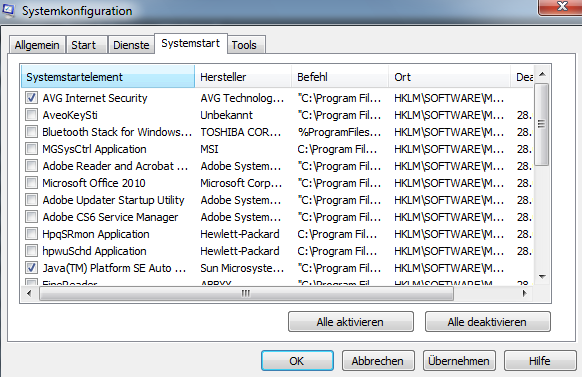Check Bluetooth Stack for Windows checkbox
Screen dimensions: 582x377
[x=32, y=132]
